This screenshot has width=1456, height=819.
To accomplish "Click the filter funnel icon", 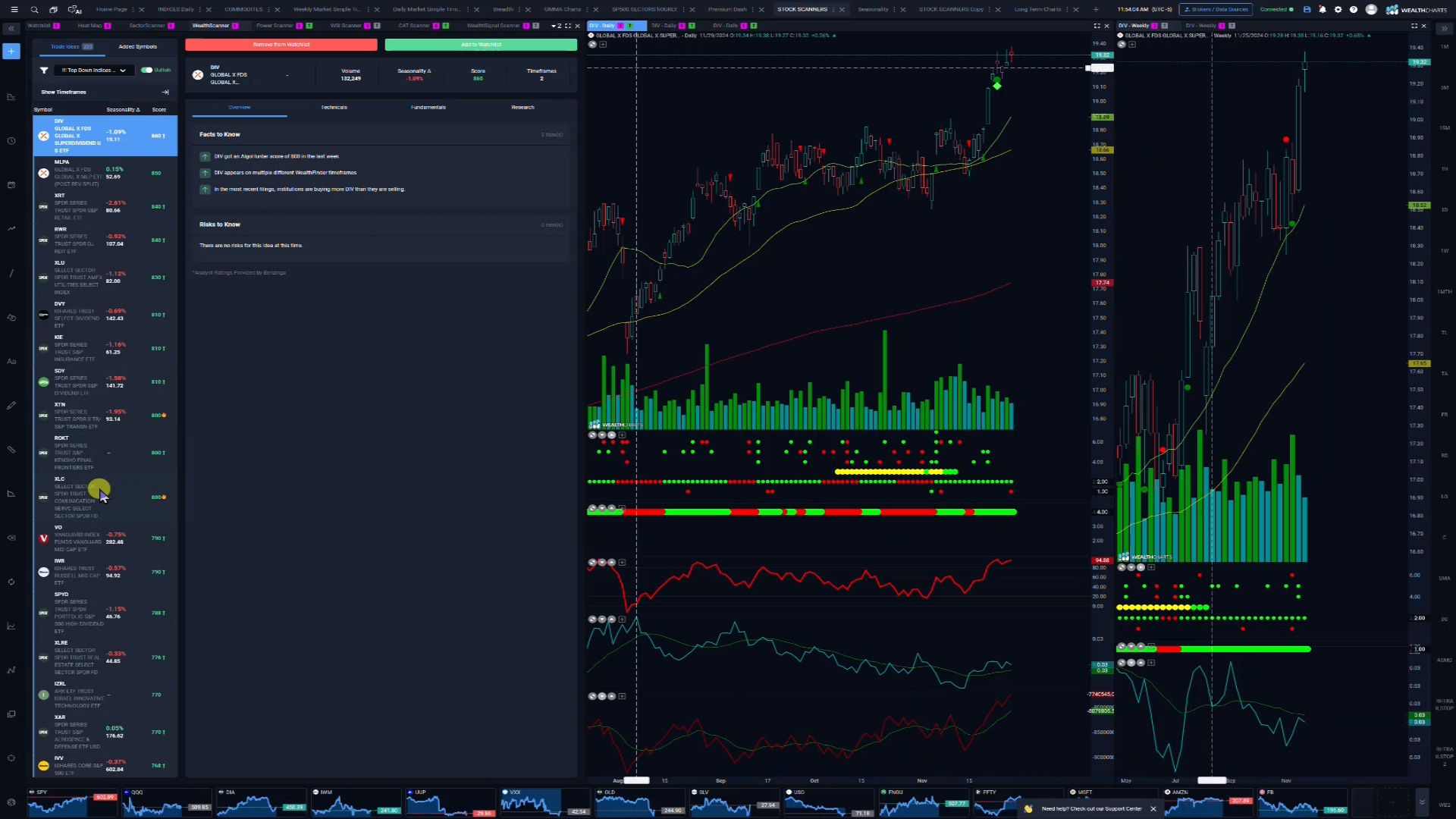I will click(x=44, y=70).
